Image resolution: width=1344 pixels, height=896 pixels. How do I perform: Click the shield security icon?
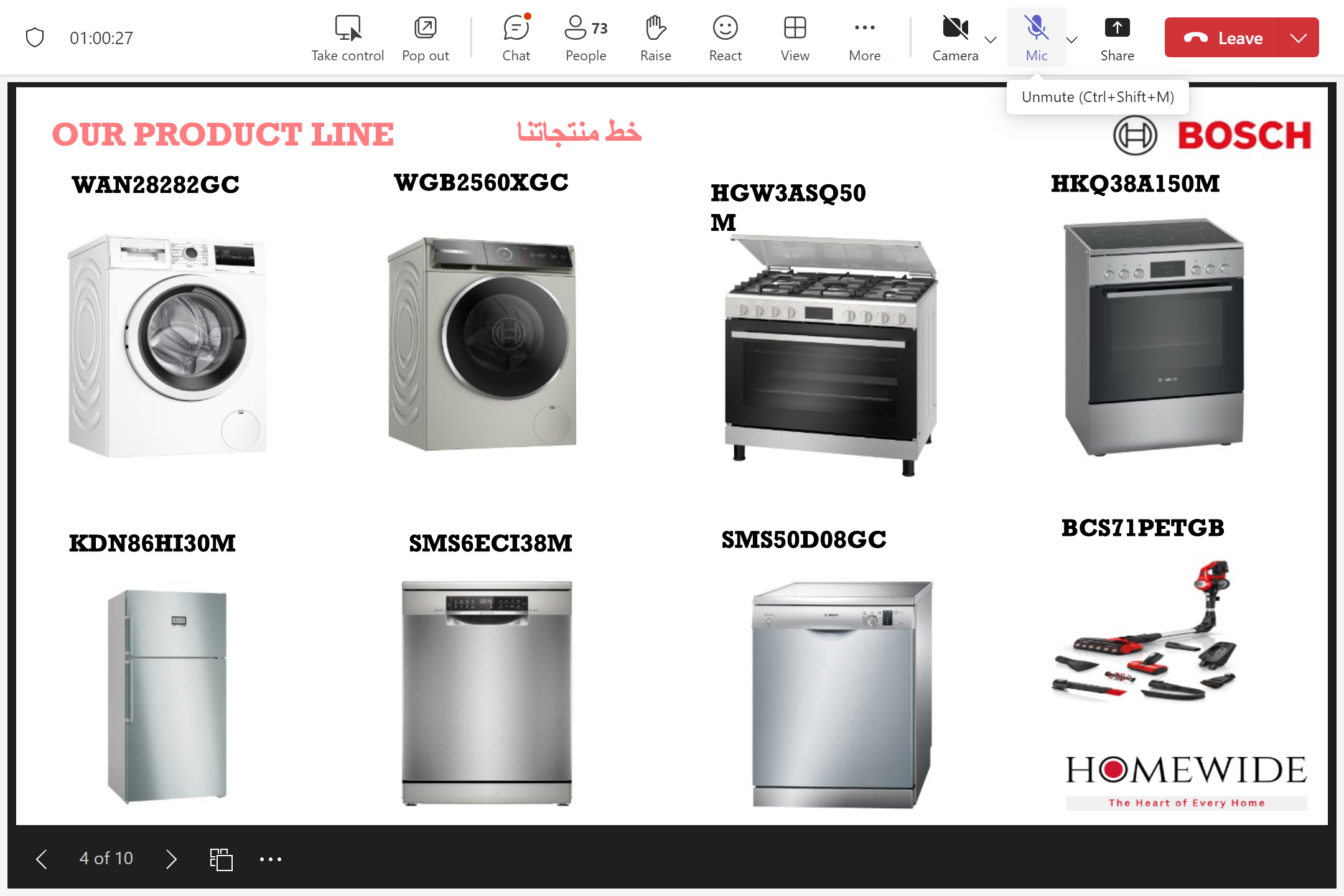pyautogui.click(x=35, y=38)
